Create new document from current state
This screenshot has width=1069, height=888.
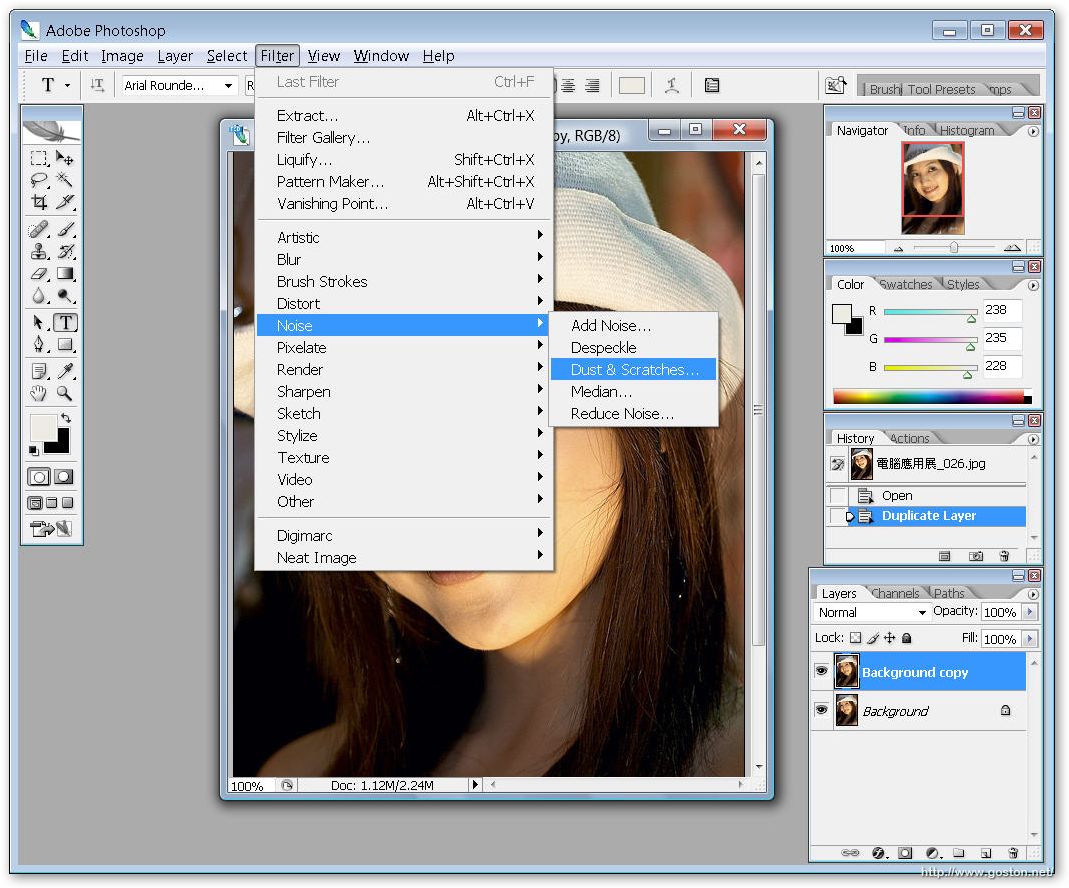[944, 556]
